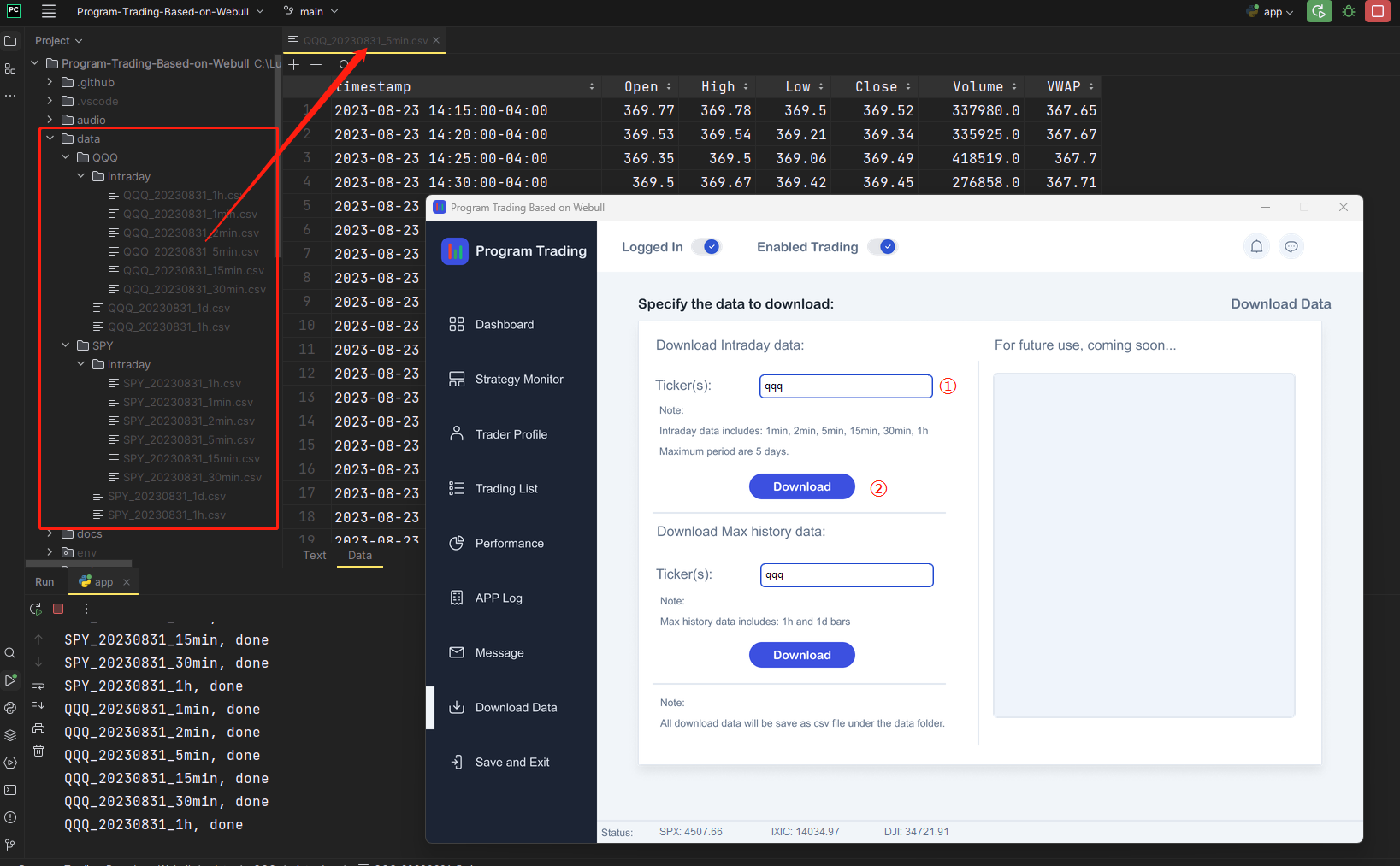Select the QQQ_20230831_5min.csv editor tab
Screen dimensions: 1400x866
click(364, 40)
